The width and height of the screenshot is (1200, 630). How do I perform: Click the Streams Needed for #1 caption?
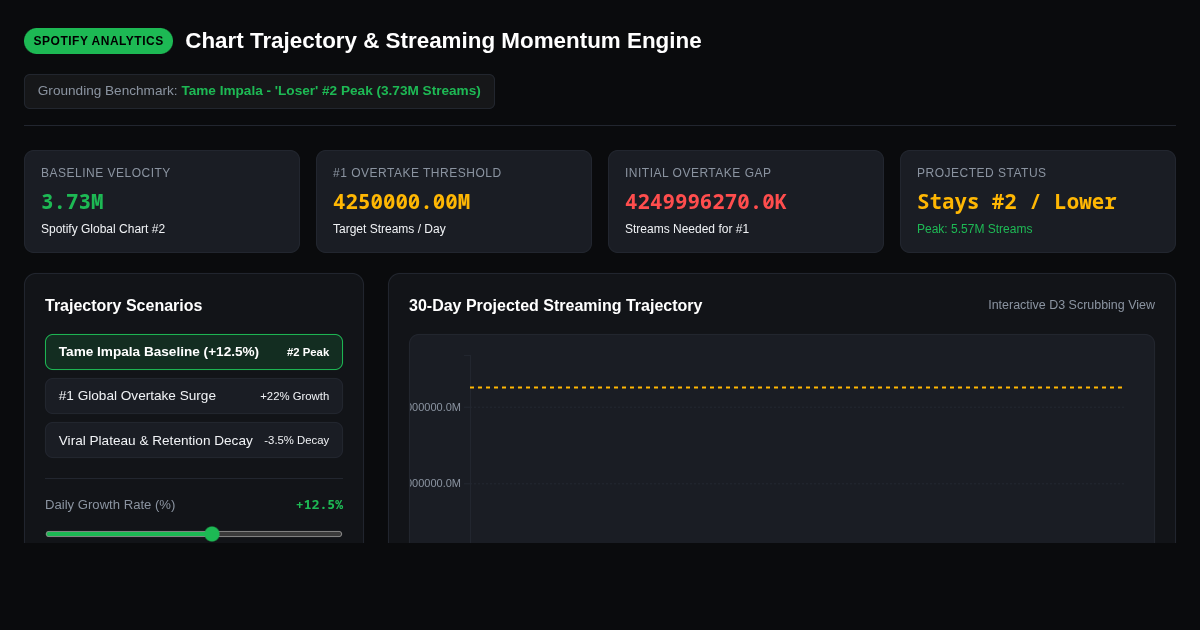tap(687, 229)
